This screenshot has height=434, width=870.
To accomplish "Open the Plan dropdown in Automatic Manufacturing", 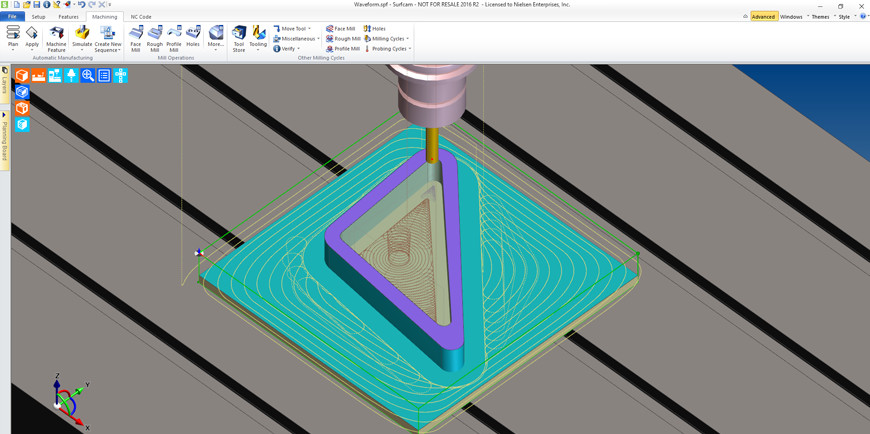I will pos(13,39).
